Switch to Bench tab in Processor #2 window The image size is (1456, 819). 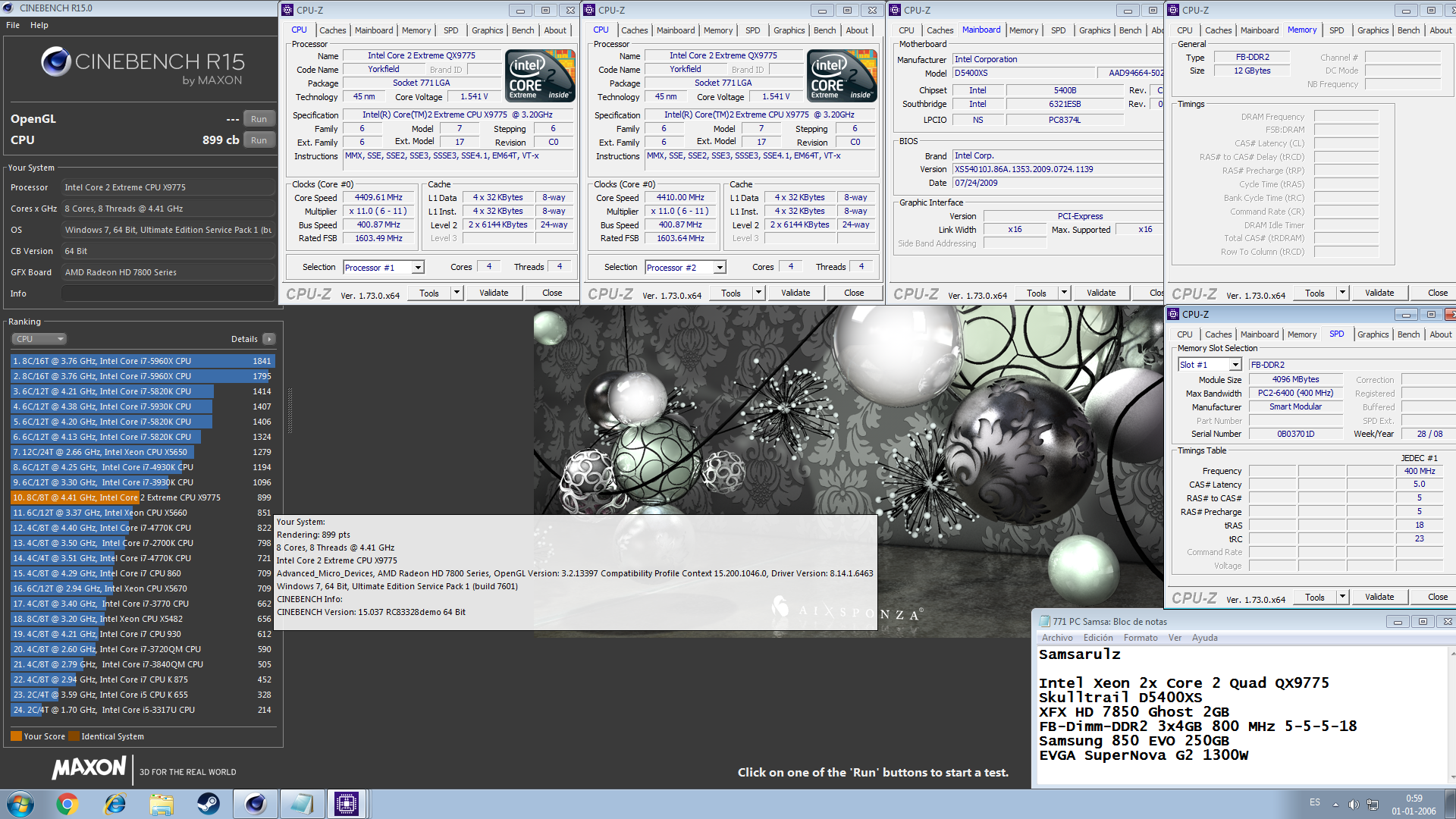pyautogui.click(x=825, y=30)
